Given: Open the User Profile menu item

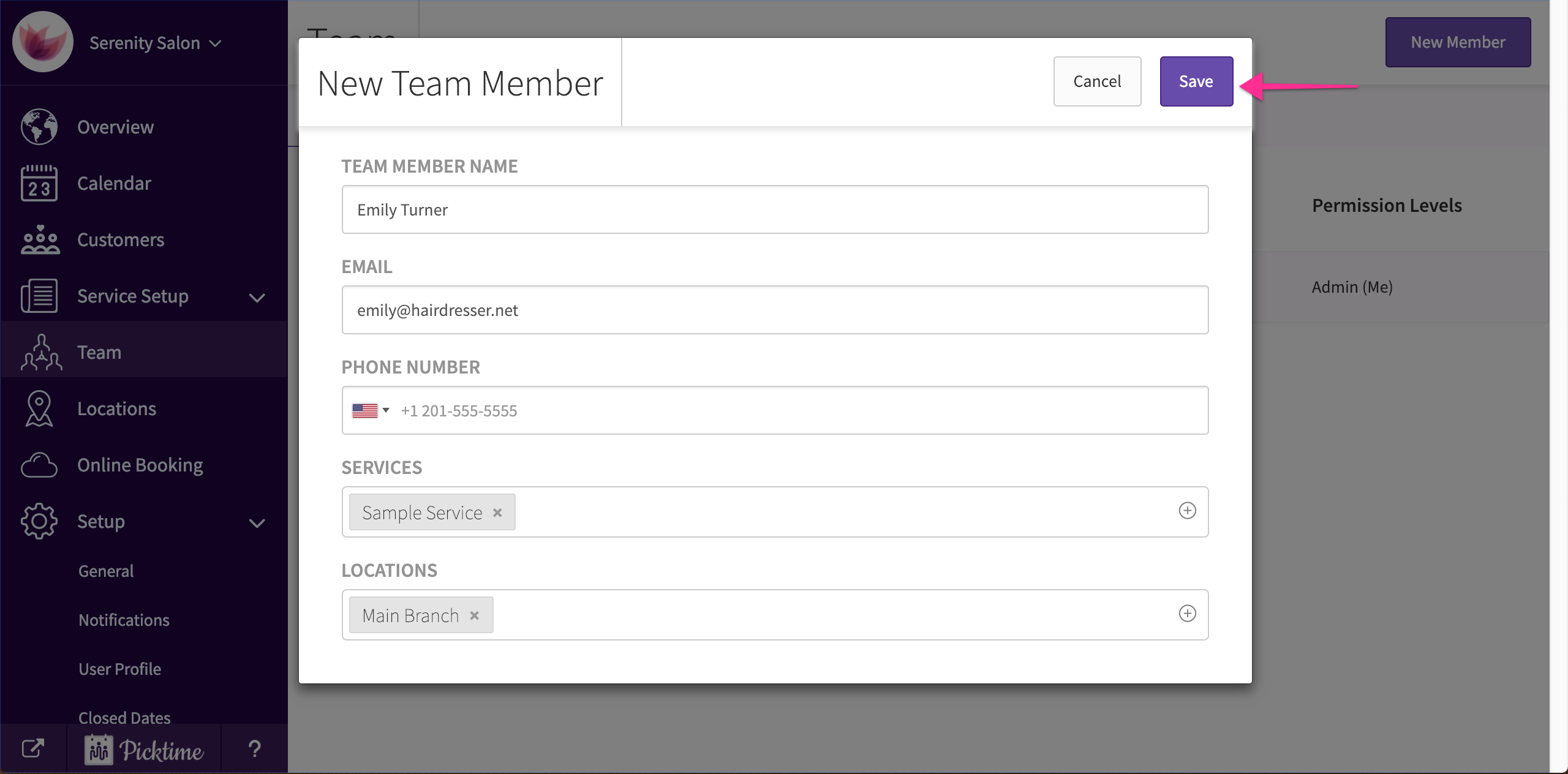Looking at the screenshot, I should click(119, 669).
